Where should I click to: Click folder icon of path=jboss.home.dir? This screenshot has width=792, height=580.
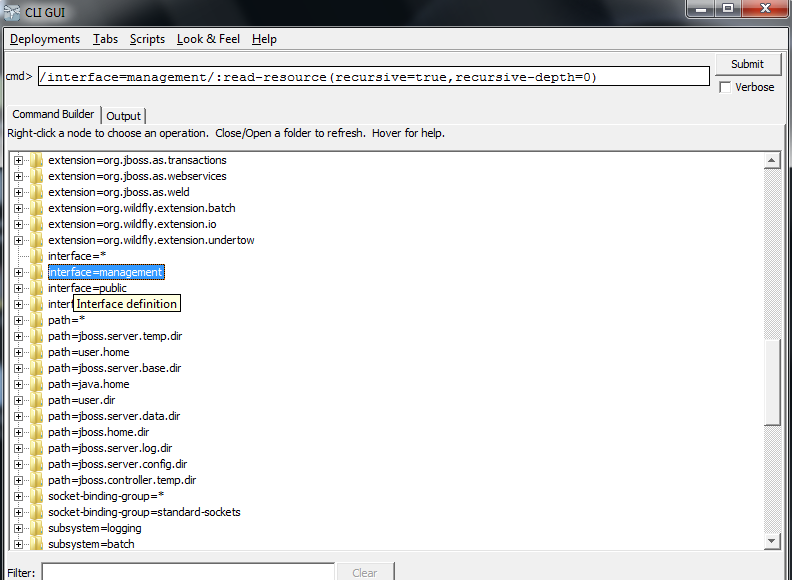click(36, 432)
